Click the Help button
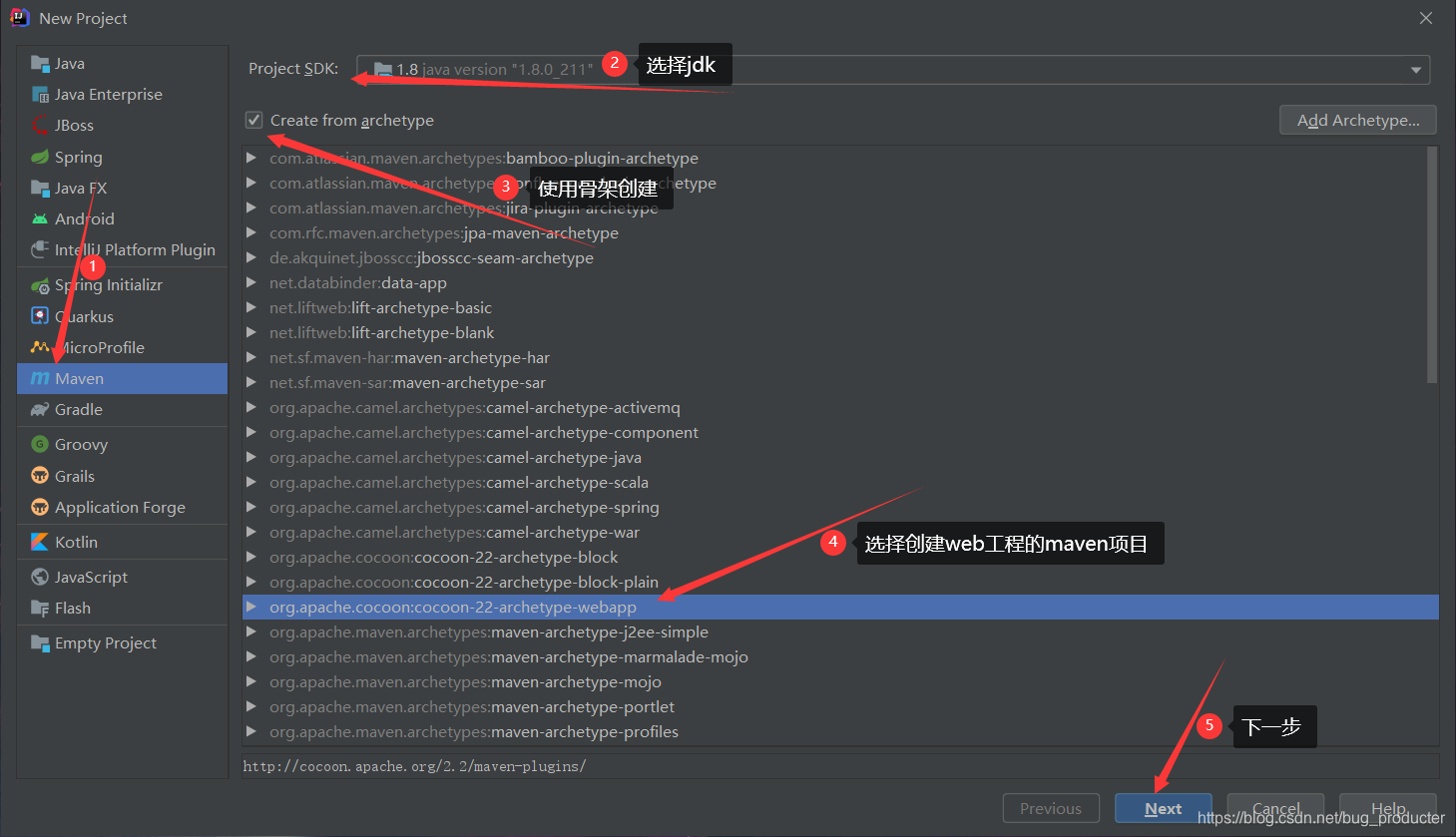1456x837 pixels. click(x=1388, y=808)
